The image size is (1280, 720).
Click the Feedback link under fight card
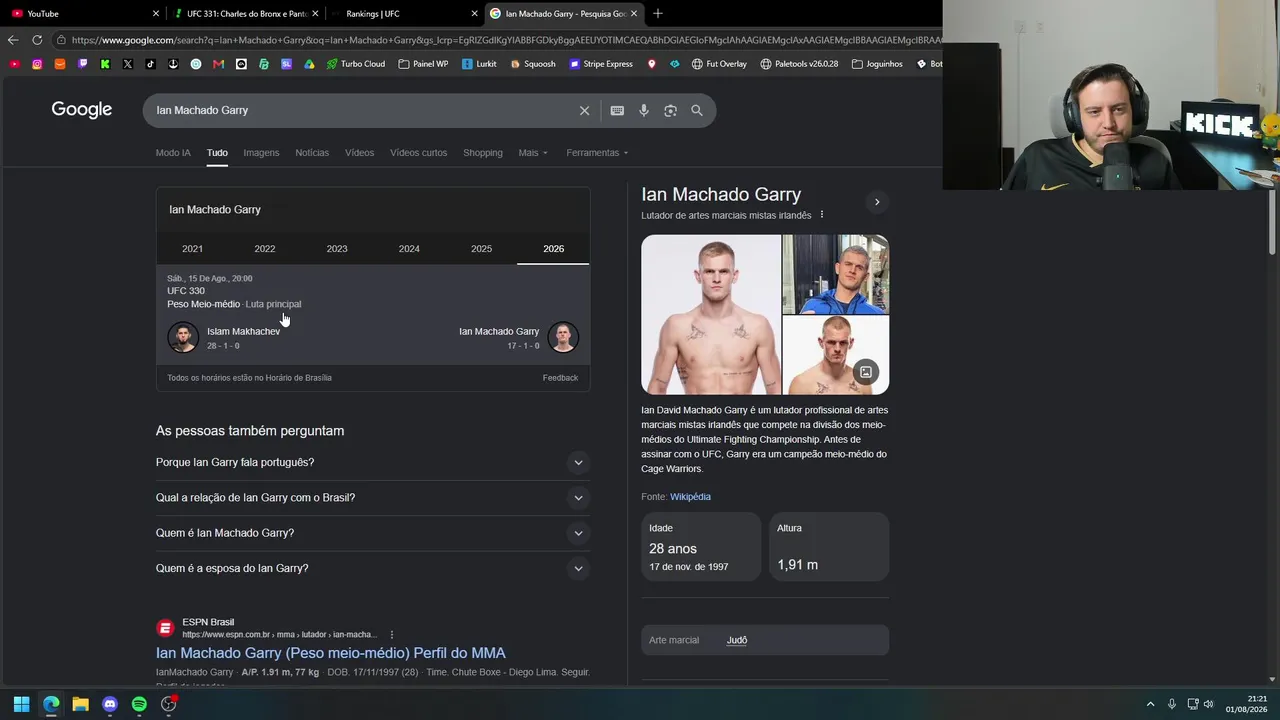pyautogui.click(x=560, y=378)
